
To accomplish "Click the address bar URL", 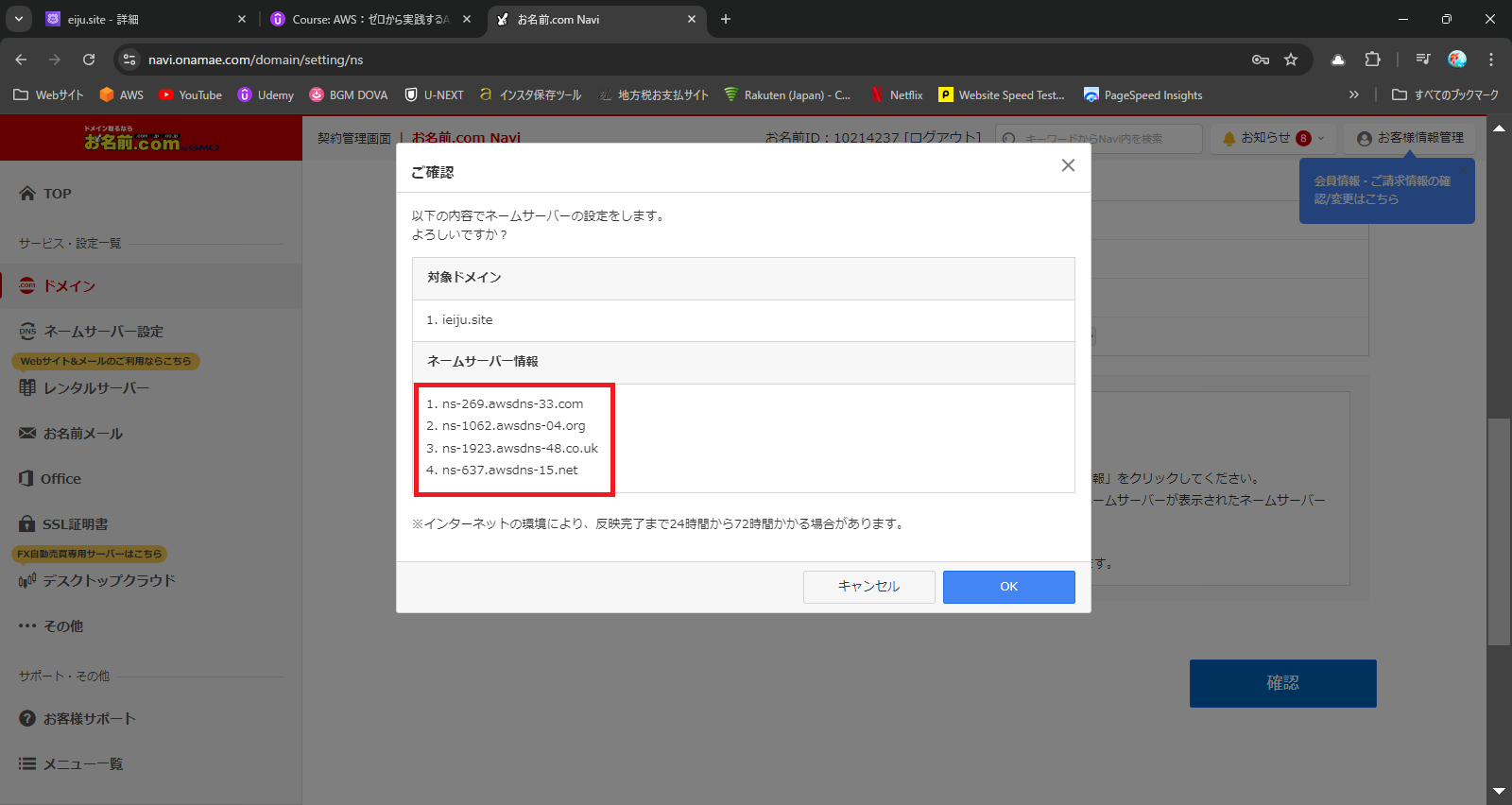I will click(x=255, y=60).
